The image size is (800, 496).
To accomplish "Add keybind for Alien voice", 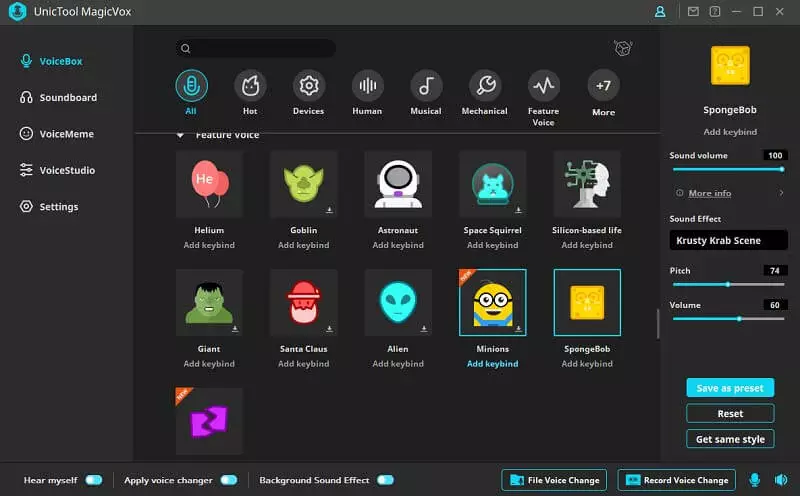I will 398,364.
